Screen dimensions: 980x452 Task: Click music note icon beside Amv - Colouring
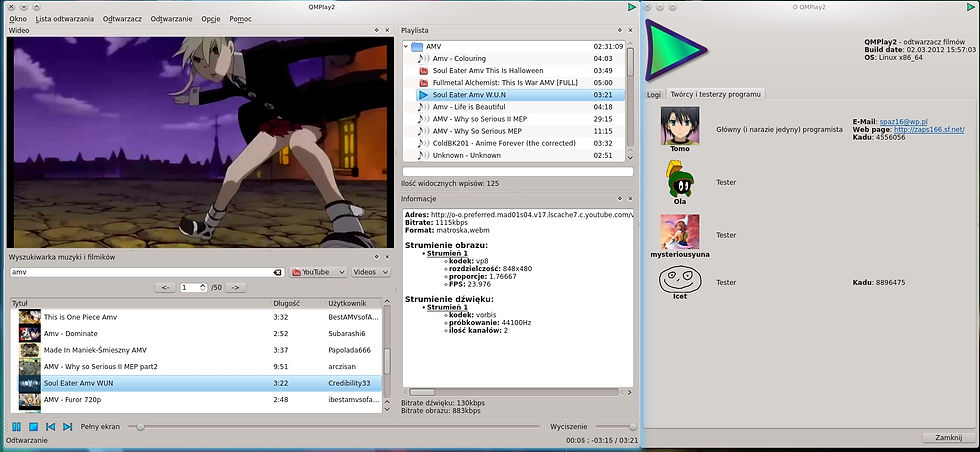[x=424, y=58]
